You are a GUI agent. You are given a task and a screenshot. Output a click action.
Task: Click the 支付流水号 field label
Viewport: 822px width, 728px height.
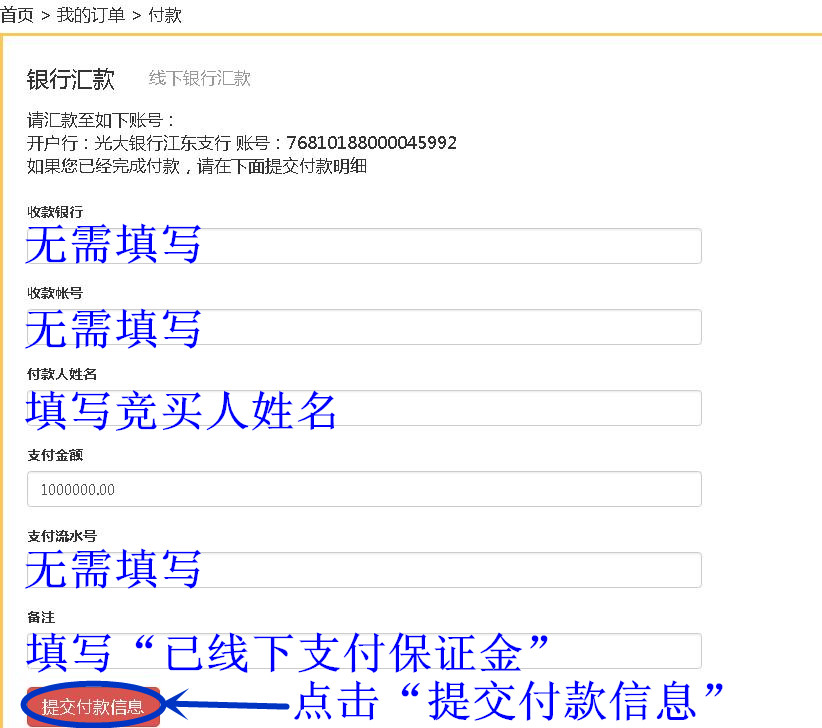(62, 536)
